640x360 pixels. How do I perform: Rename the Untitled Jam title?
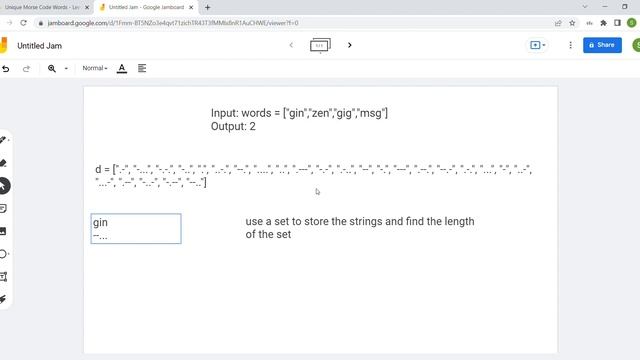coord(40,46)
